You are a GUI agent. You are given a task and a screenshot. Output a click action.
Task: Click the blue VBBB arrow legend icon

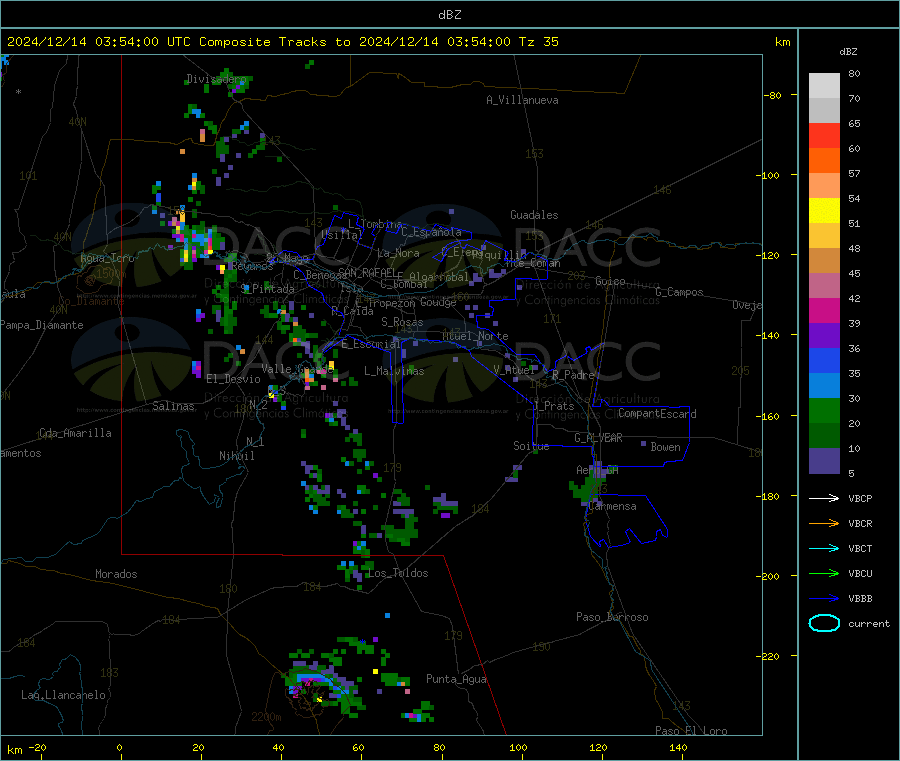[824, 599]
